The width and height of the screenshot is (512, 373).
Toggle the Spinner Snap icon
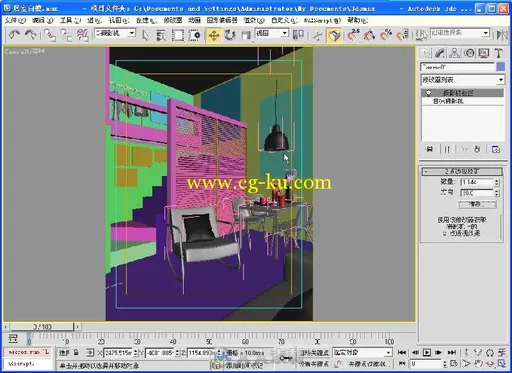402,35
